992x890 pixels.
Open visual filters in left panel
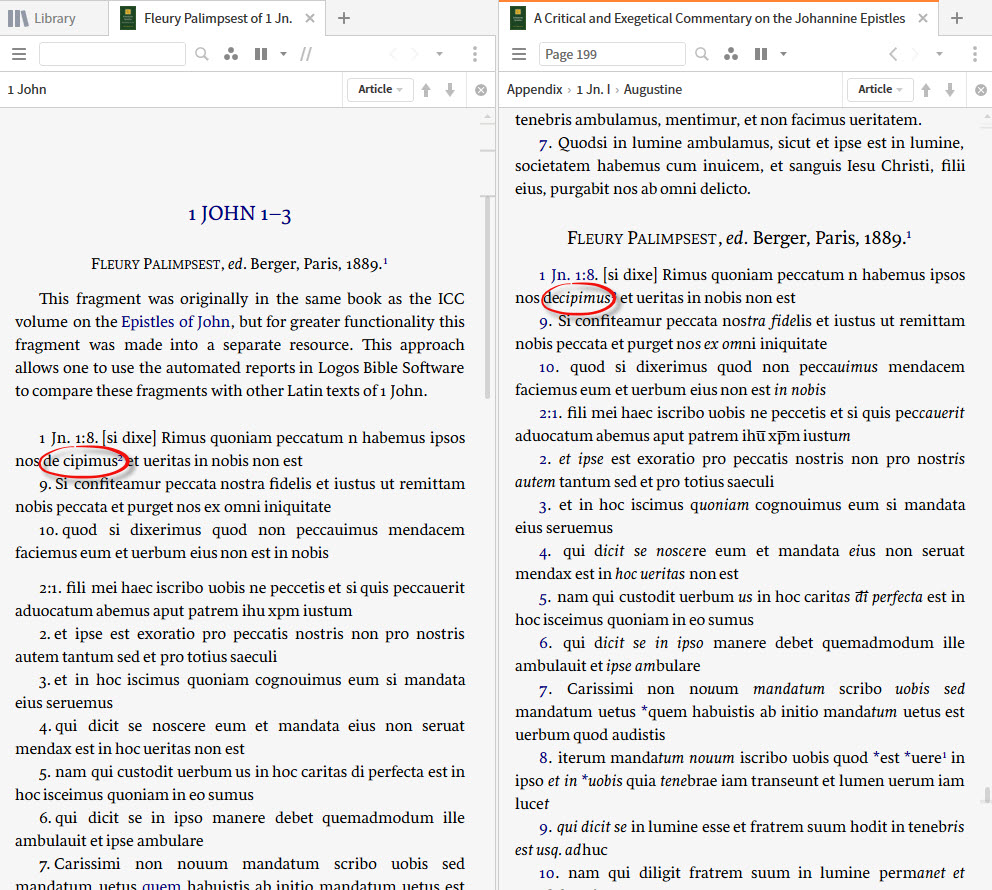(x=231, y=54)
